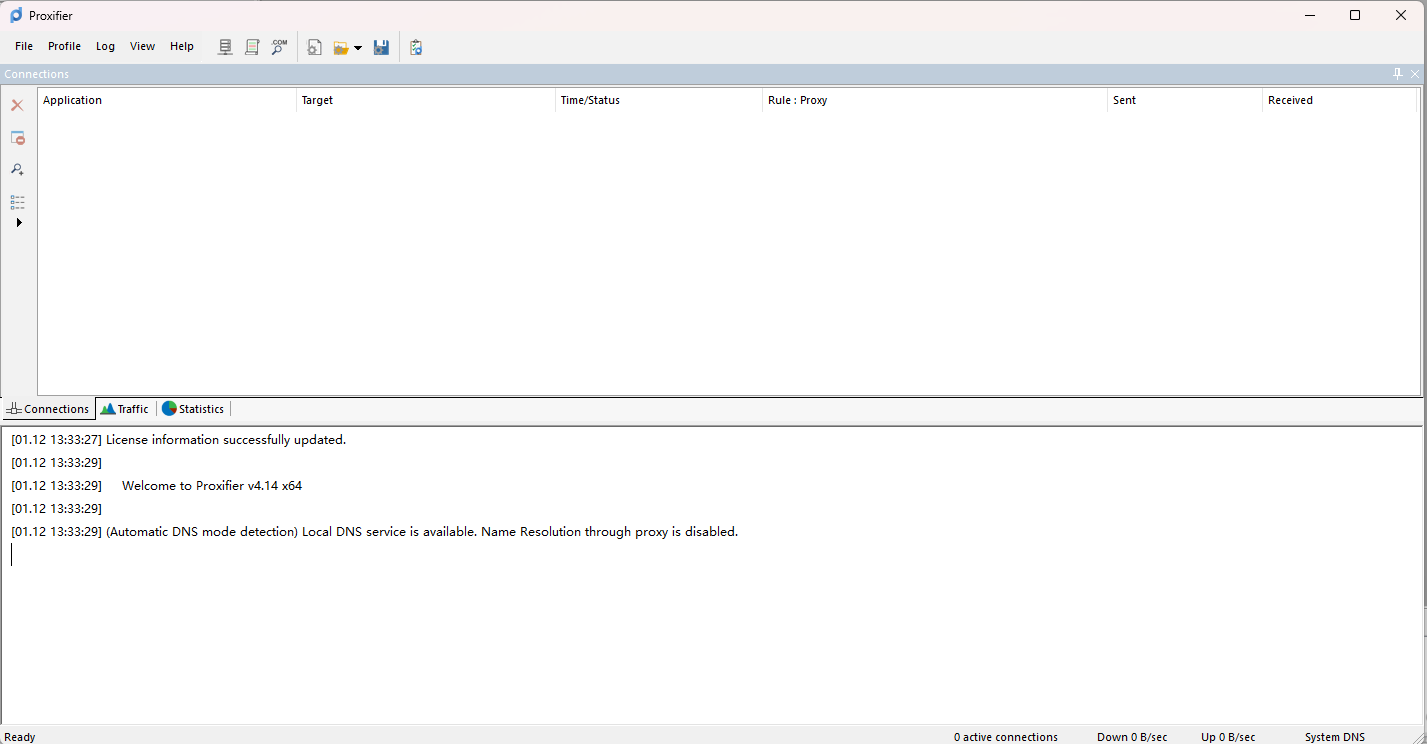Open Name Resolution .COM magnifier icon
Viewport: 1427px width, 744px height.
tap(279, 47)
